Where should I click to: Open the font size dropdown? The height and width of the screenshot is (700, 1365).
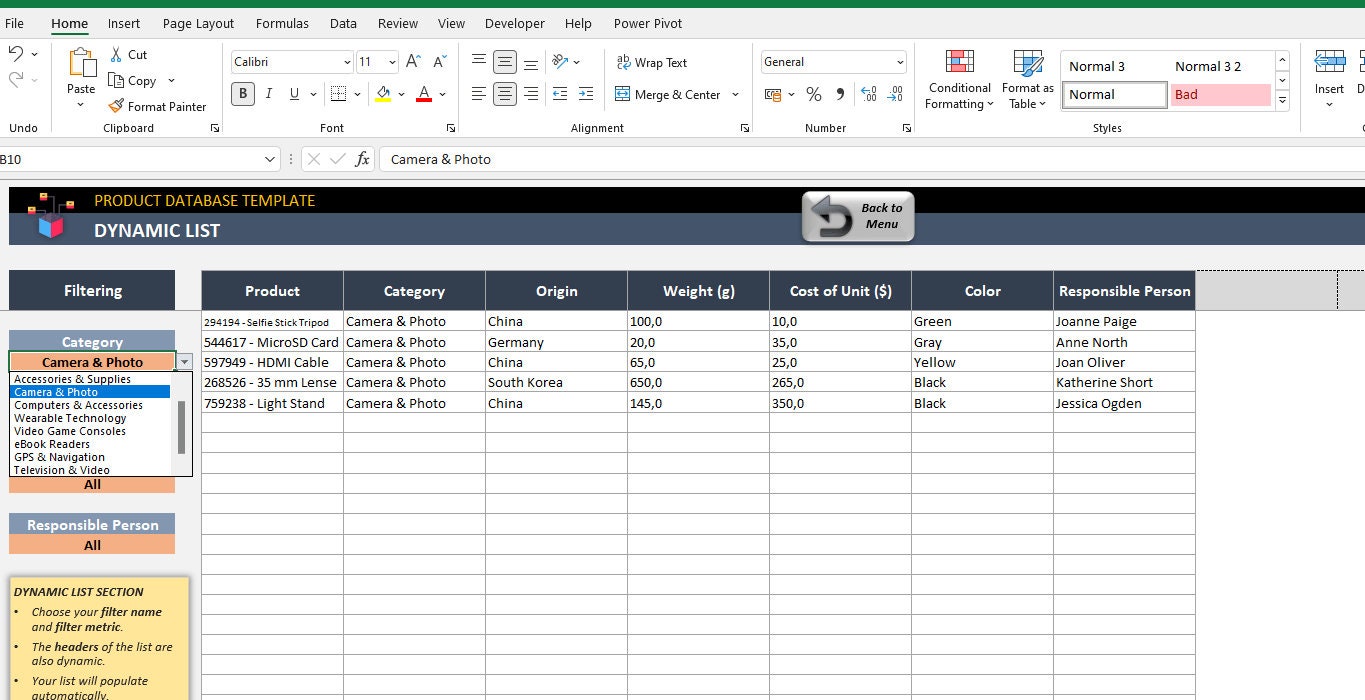pyautogui.click(x=390, y=62)
